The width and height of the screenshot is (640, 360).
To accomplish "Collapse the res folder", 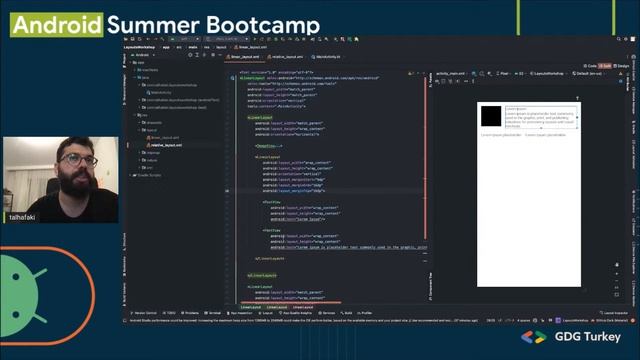I will click(135, 115).
